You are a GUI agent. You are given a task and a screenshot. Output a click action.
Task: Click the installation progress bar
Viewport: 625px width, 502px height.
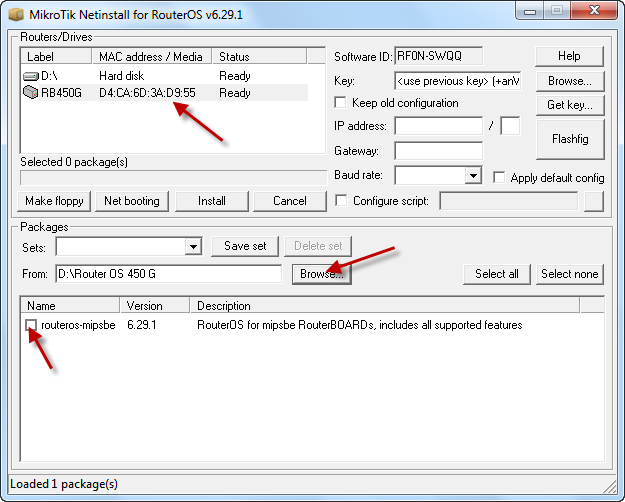coord(173,178)
